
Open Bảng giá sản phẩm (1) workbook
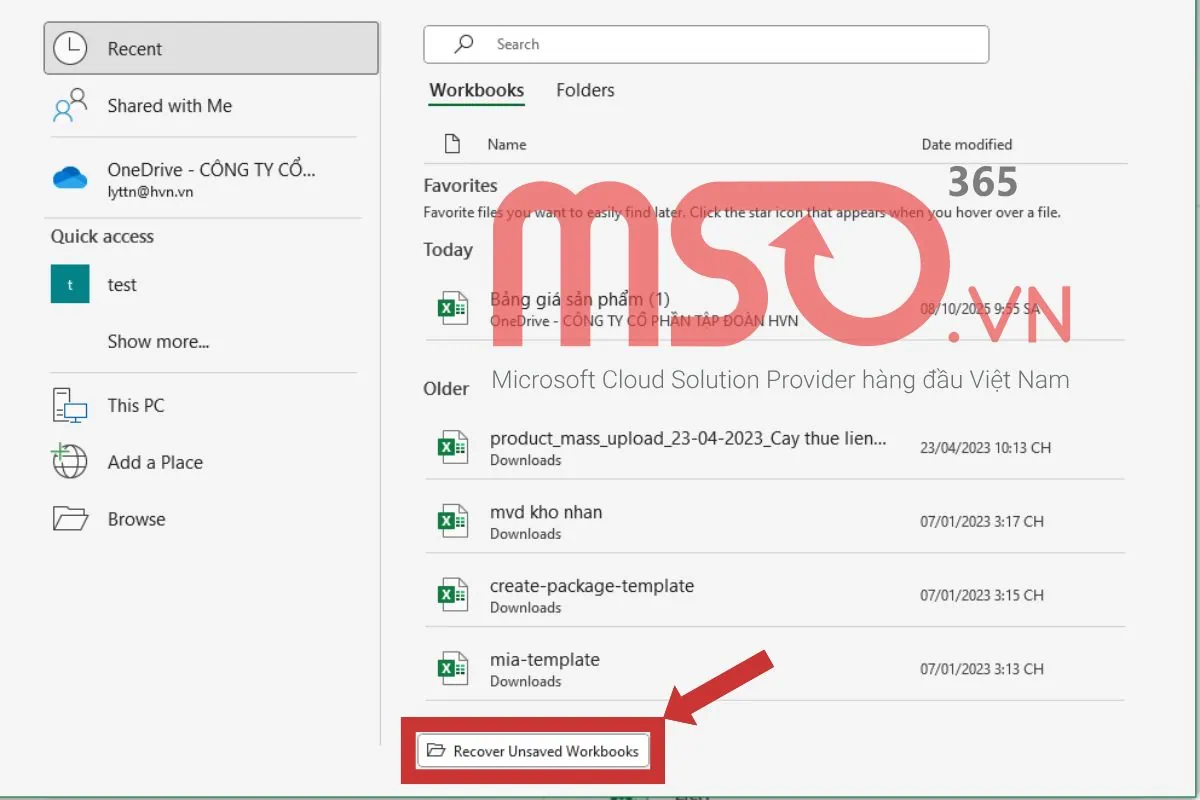[579, 299]
